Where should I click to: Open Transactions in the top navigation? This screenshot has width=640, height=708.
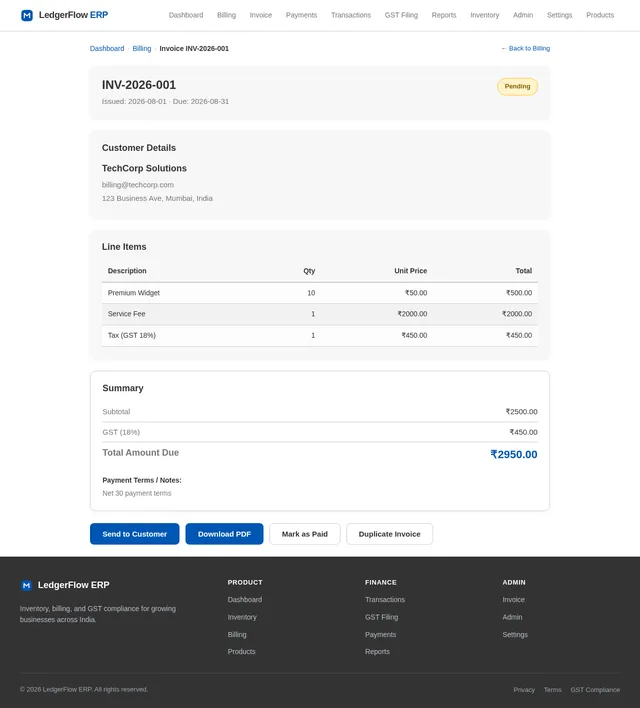[350, 15]
